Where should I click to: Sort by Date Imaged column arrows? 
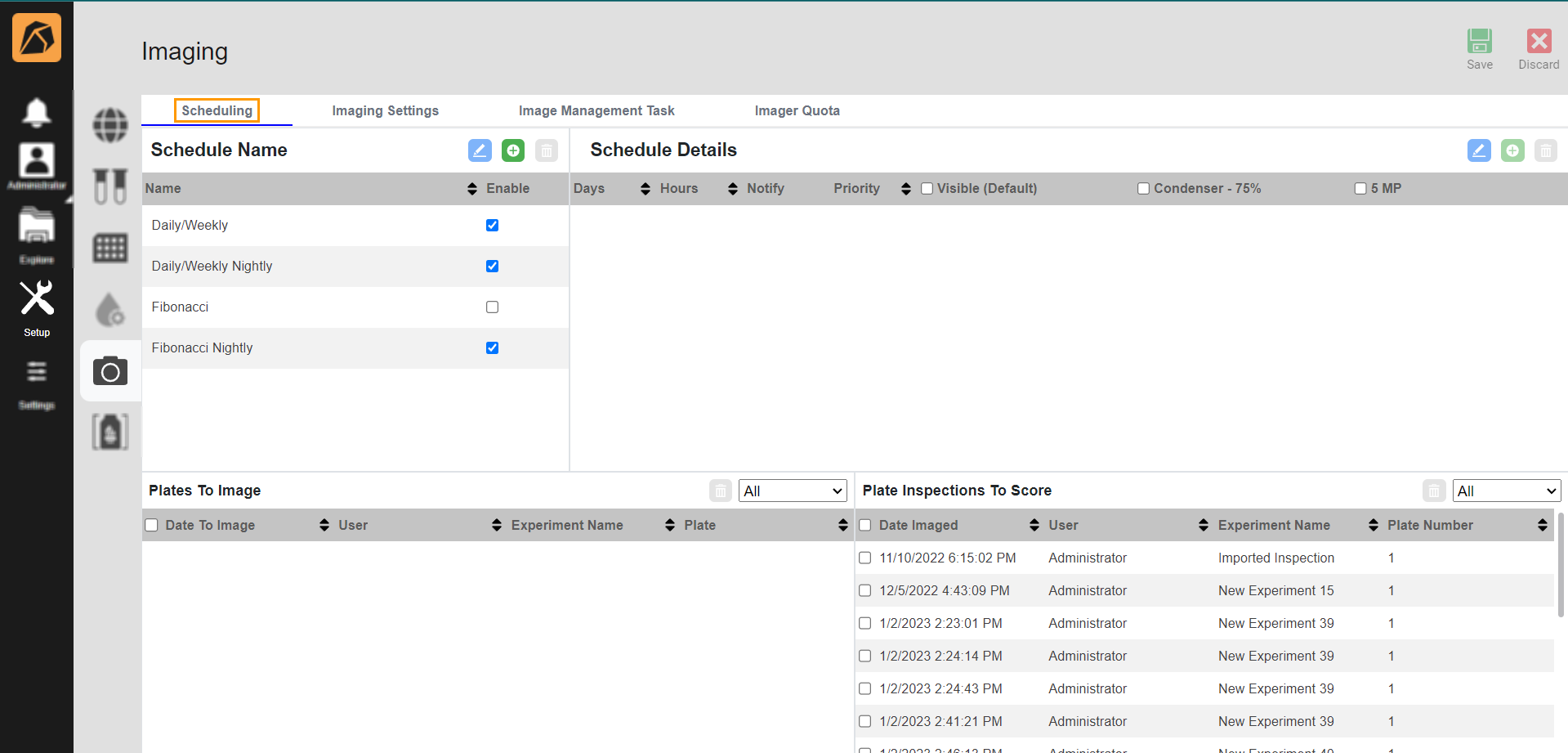click(x=1034, y=525)
